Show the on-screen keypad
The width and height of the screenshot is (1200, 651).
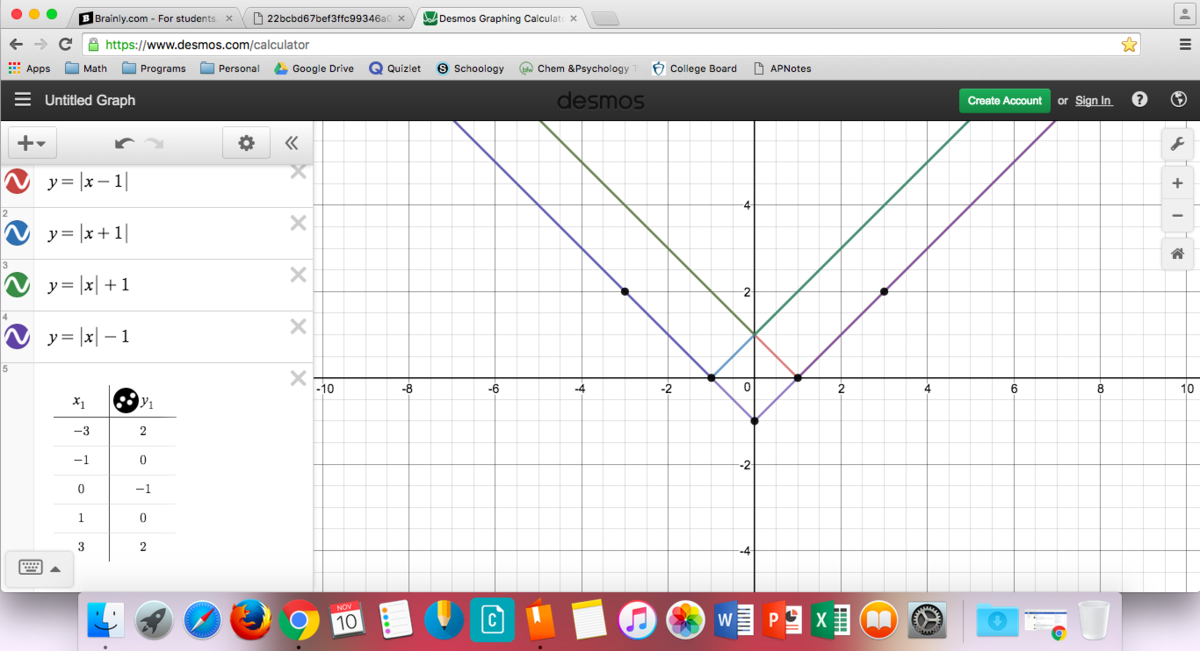pos(39,568)
